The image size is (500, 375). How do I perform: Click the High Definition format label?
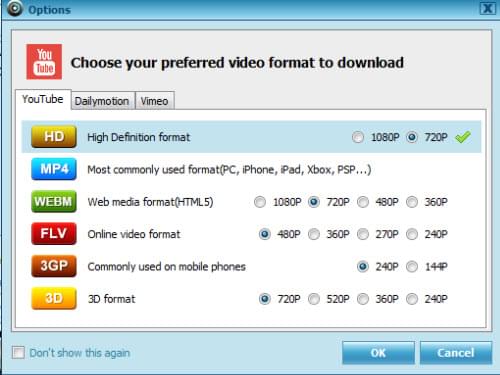point(139,137)
